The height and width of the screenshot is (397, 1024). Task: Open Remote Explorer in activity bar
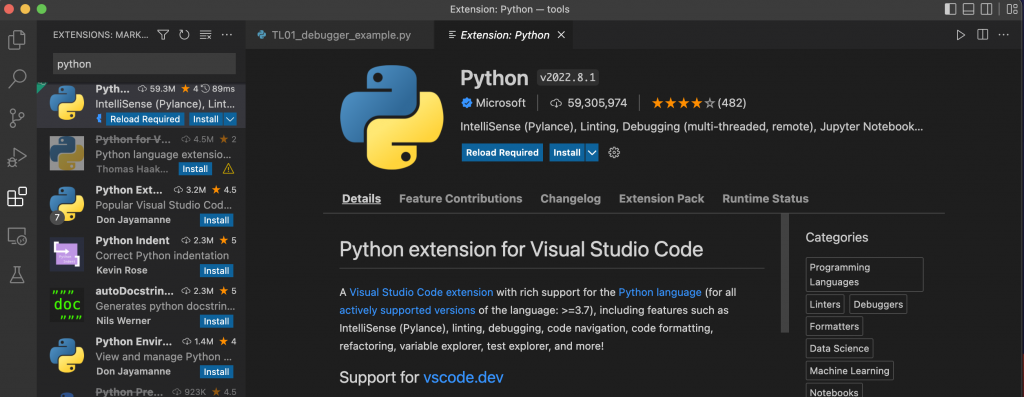pyautogui.click(x=17, y=236)
